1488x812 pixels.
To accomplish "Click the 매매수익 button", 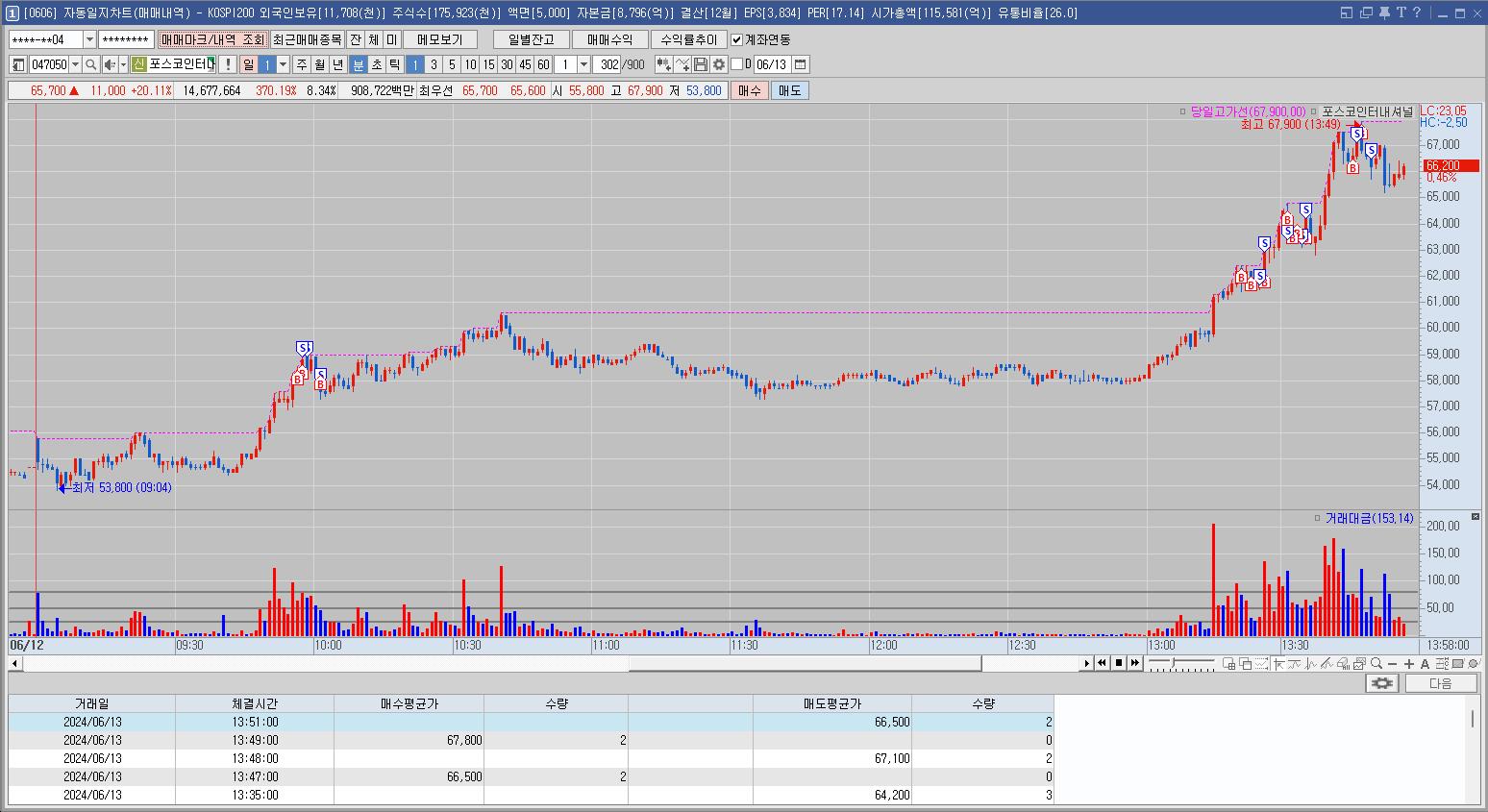I will (x=609, y=39).
